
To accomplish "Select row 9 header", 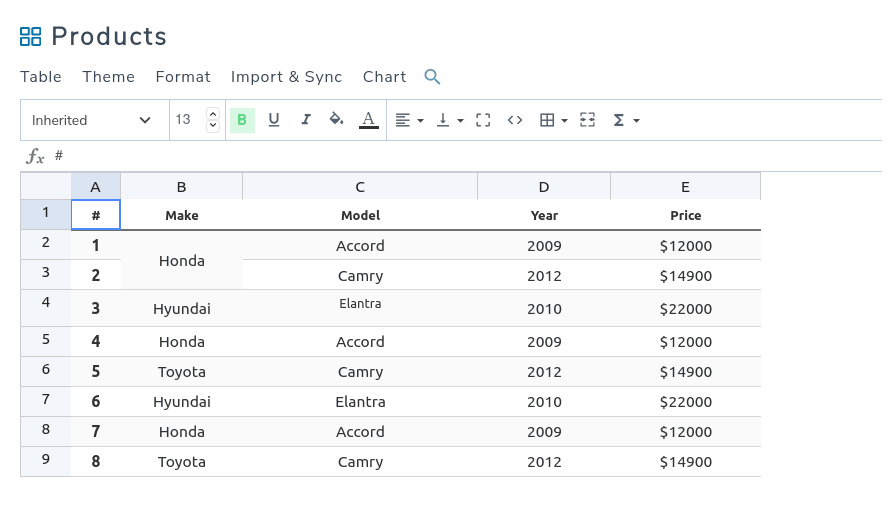I will pos(46,461).
